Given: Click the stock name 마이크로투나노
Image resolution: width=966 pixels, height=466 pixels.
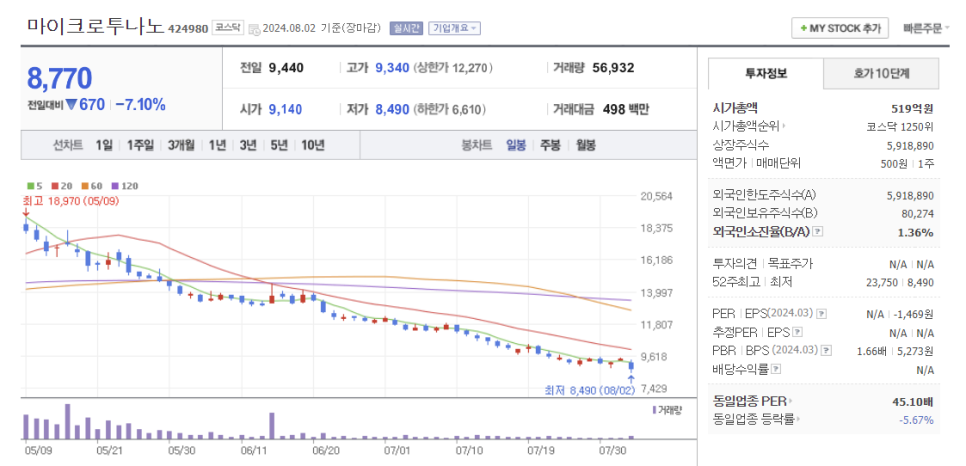Looking at the screenshot, I should pos(95,27).
